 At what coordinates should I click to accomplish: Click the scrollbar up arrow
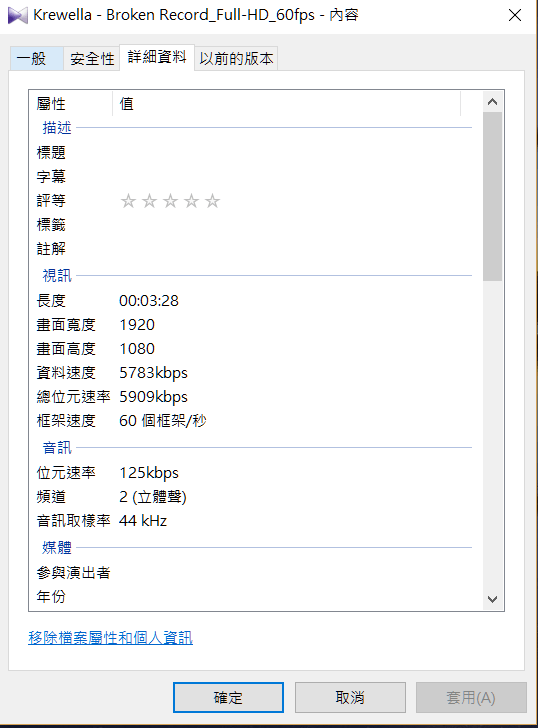493,102
